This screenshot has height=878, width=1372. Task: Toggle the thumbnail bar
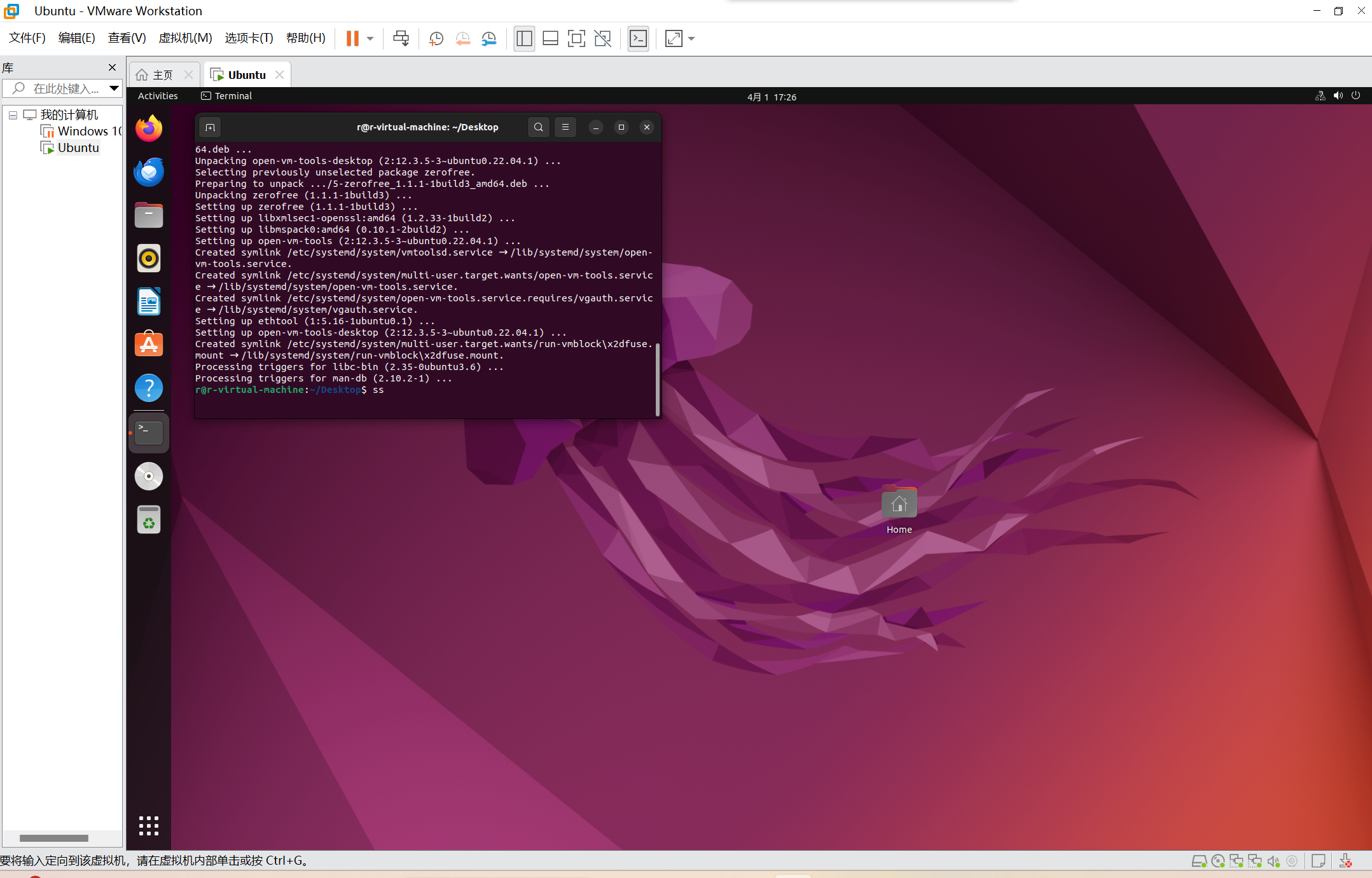pos(550,39)
